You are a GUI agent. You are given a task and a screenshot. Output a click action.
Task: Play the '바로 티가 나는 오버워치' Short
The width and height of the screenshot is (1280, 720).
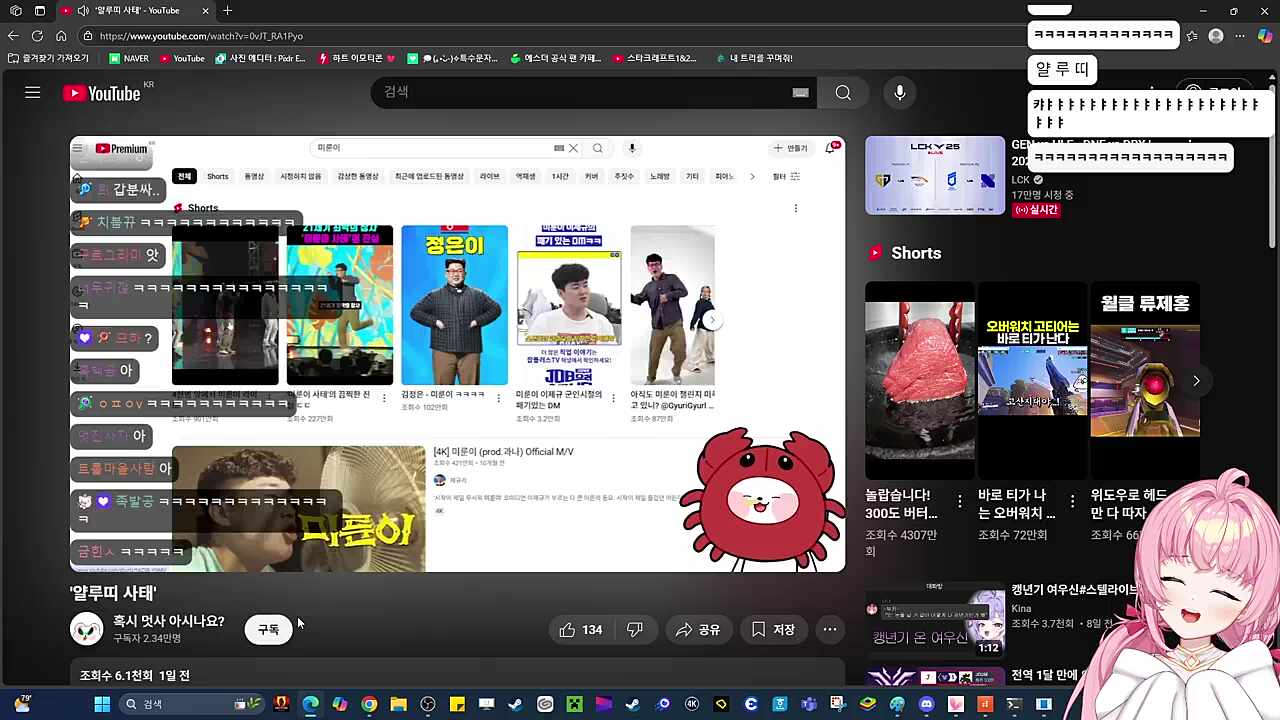click(1032, 381)
